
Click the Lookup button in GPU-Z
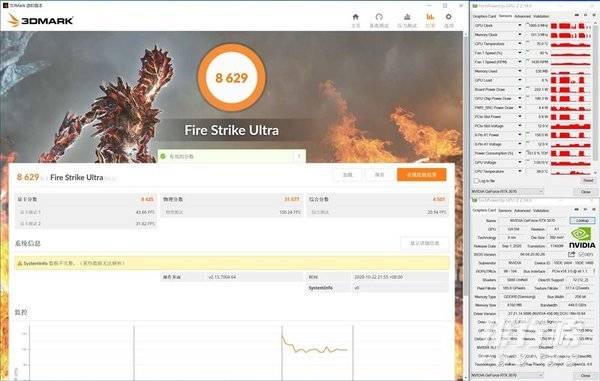tap(582, 221)
